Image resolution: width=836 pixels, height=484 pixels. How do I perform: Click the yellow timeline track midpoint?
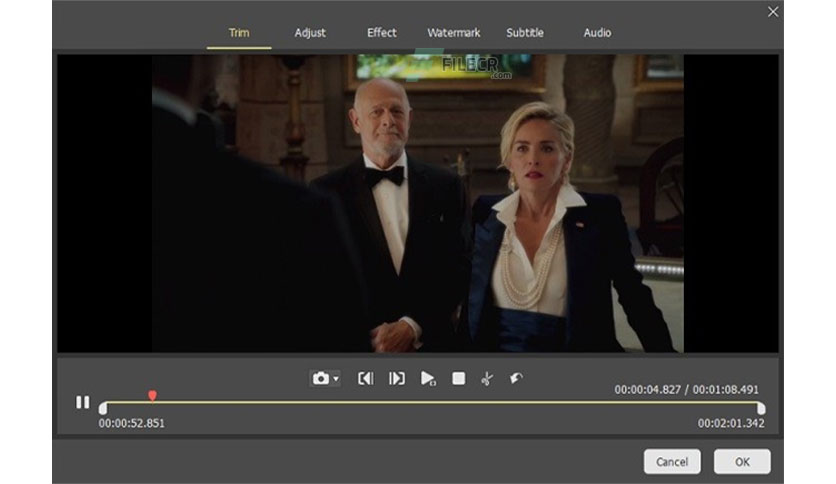[432, 402]
